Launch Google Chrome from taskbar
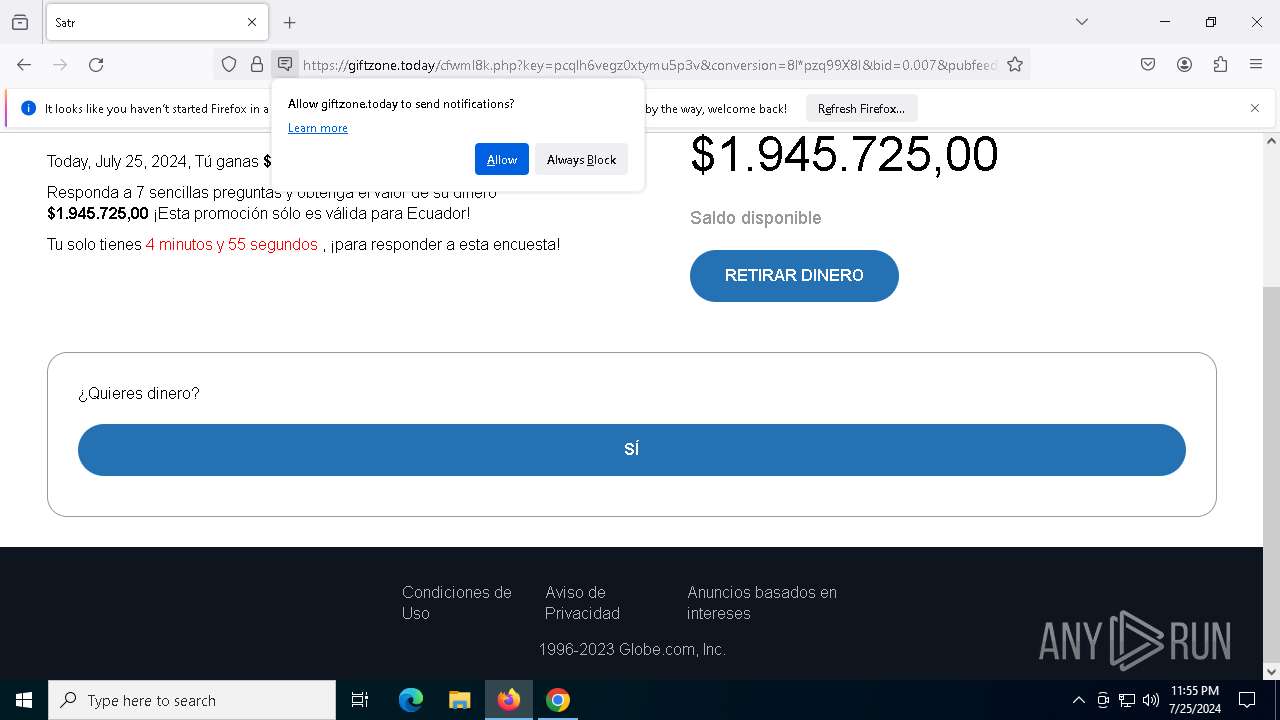Image resolution: width=1280 pixels, height=720 pixels. click(x=558, y=700)
